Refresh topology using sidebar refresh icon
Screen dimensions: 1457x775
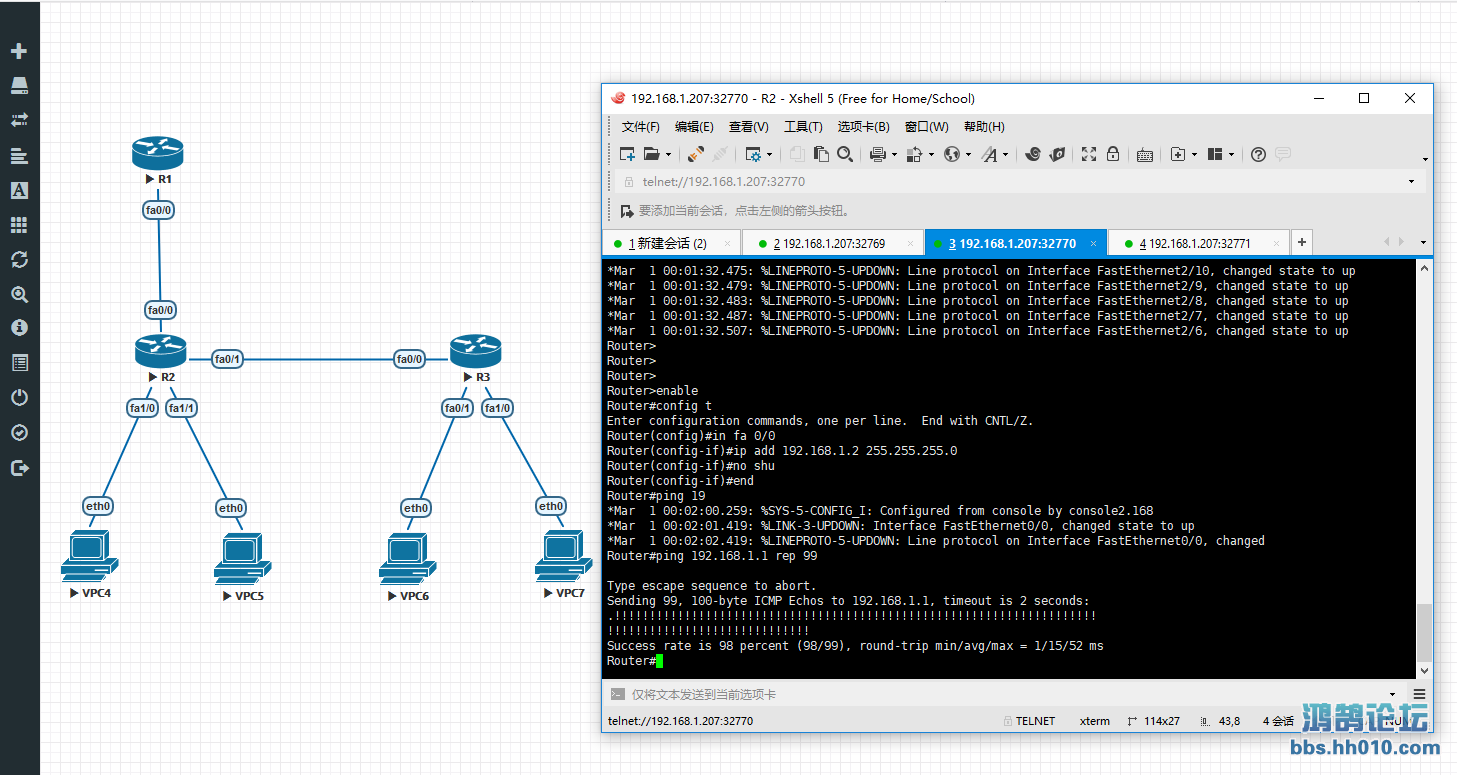(19, 259)
